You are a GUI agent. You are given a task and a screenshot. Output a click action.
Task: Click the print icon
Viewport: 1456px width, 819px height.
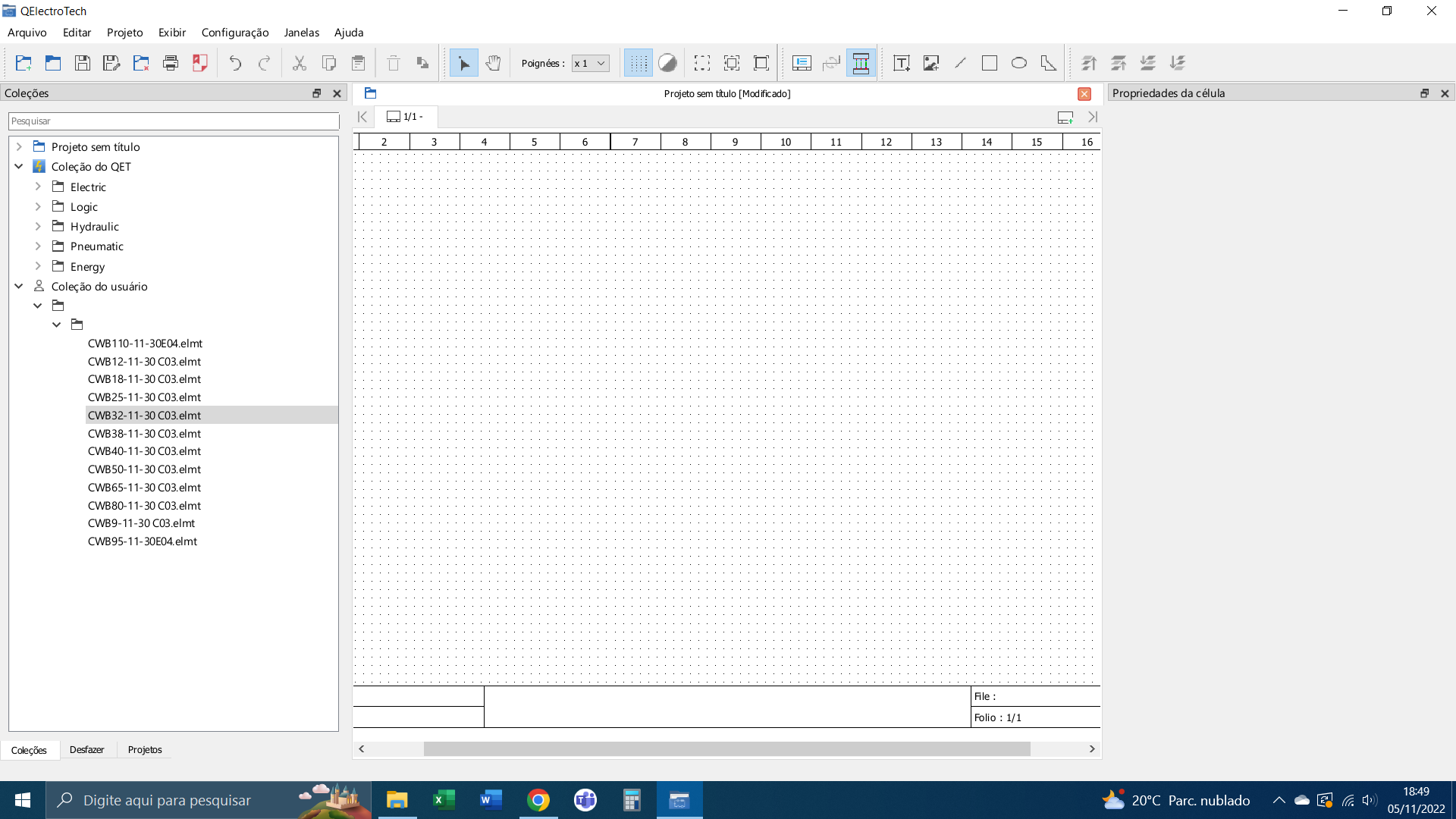171,63
